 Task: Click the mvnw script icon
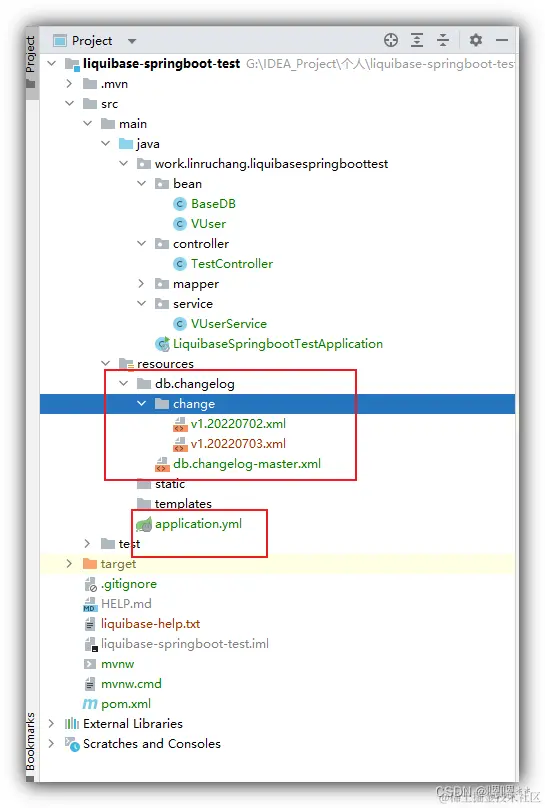coord(90,664)
